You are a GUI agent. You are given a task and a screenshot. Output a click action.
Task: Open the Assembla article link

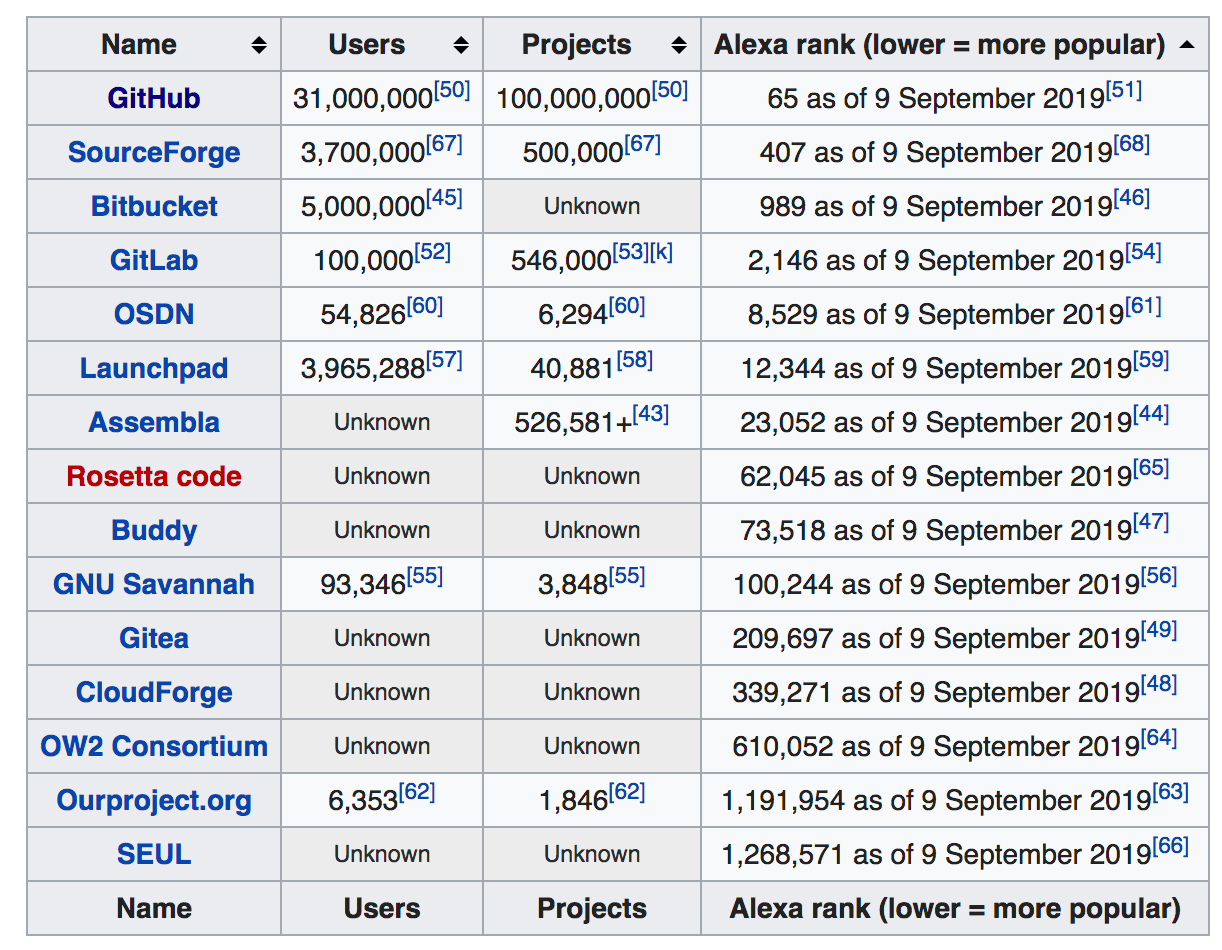click(154, 422)
